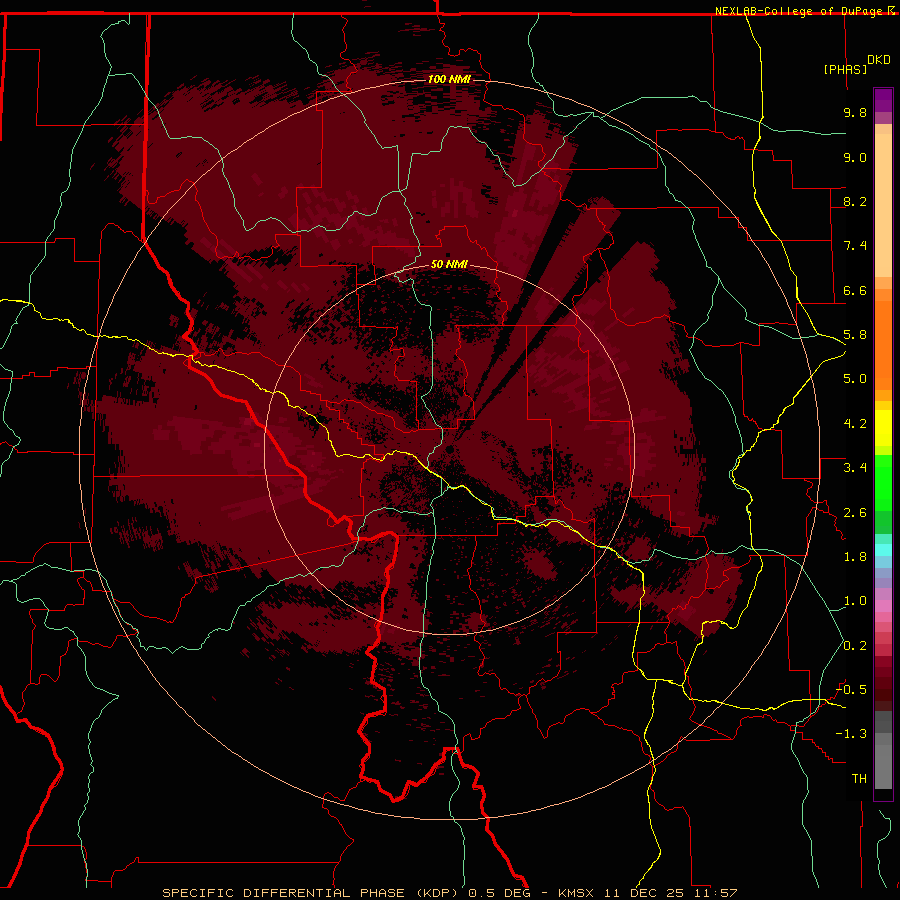Click the cyan segment of the color bar
This screenshot has height=900, width=900.
click(x=883, y=550)
